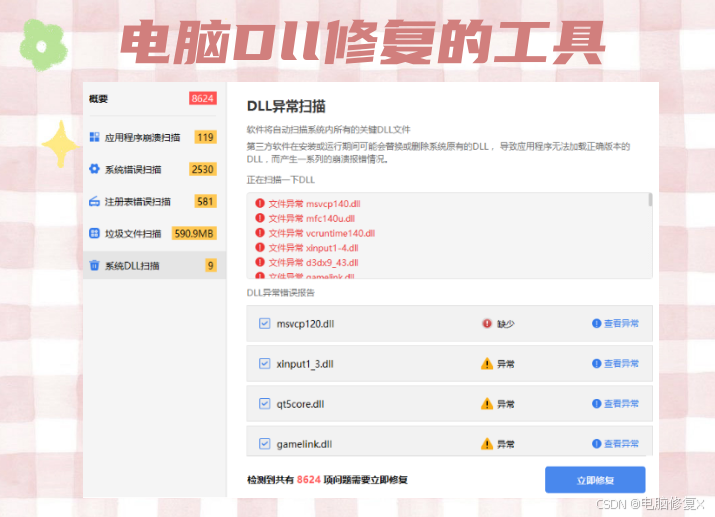Click error icon next to mfc140u.dll
The image size is (715, 517).
260,218
